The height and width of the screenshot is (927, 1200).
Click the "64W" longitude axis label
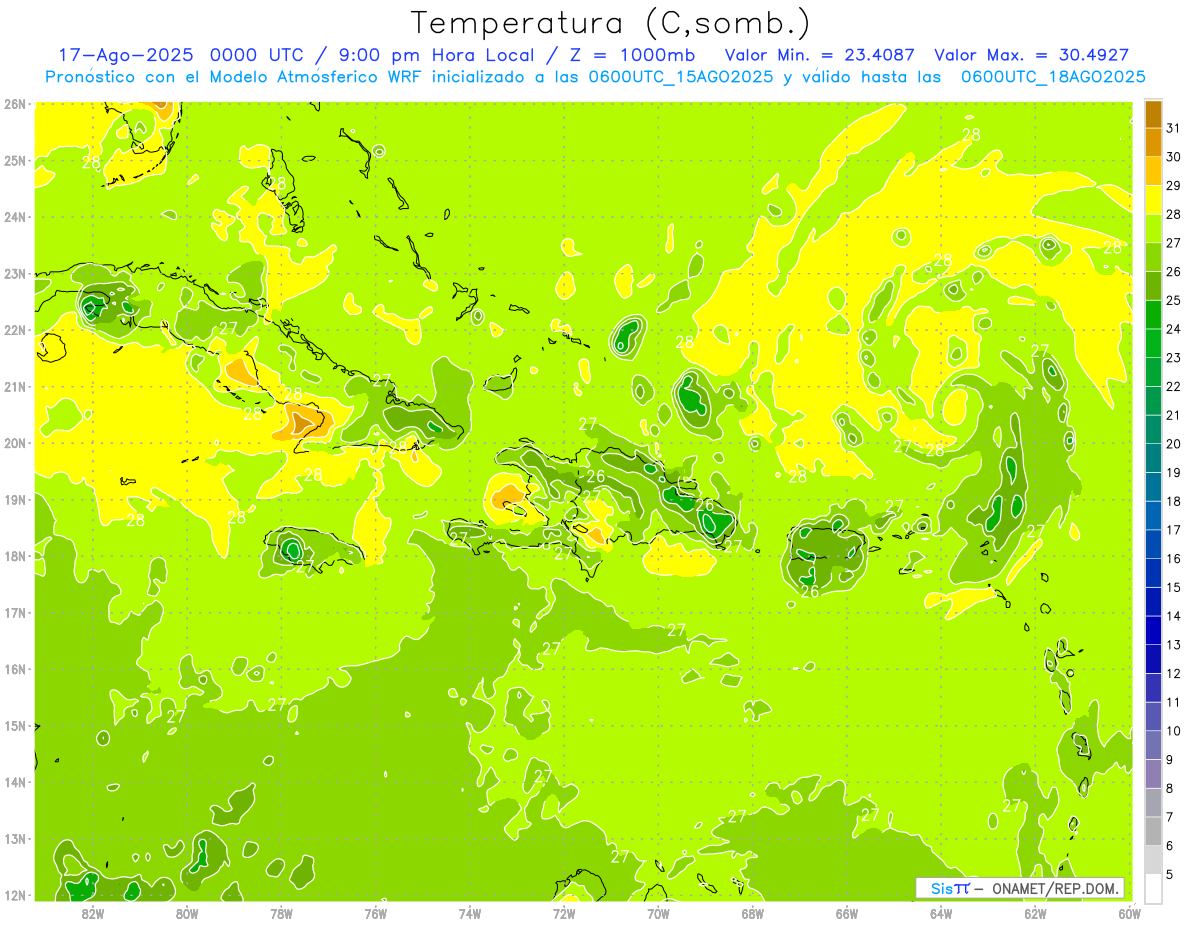coord(941,913)
